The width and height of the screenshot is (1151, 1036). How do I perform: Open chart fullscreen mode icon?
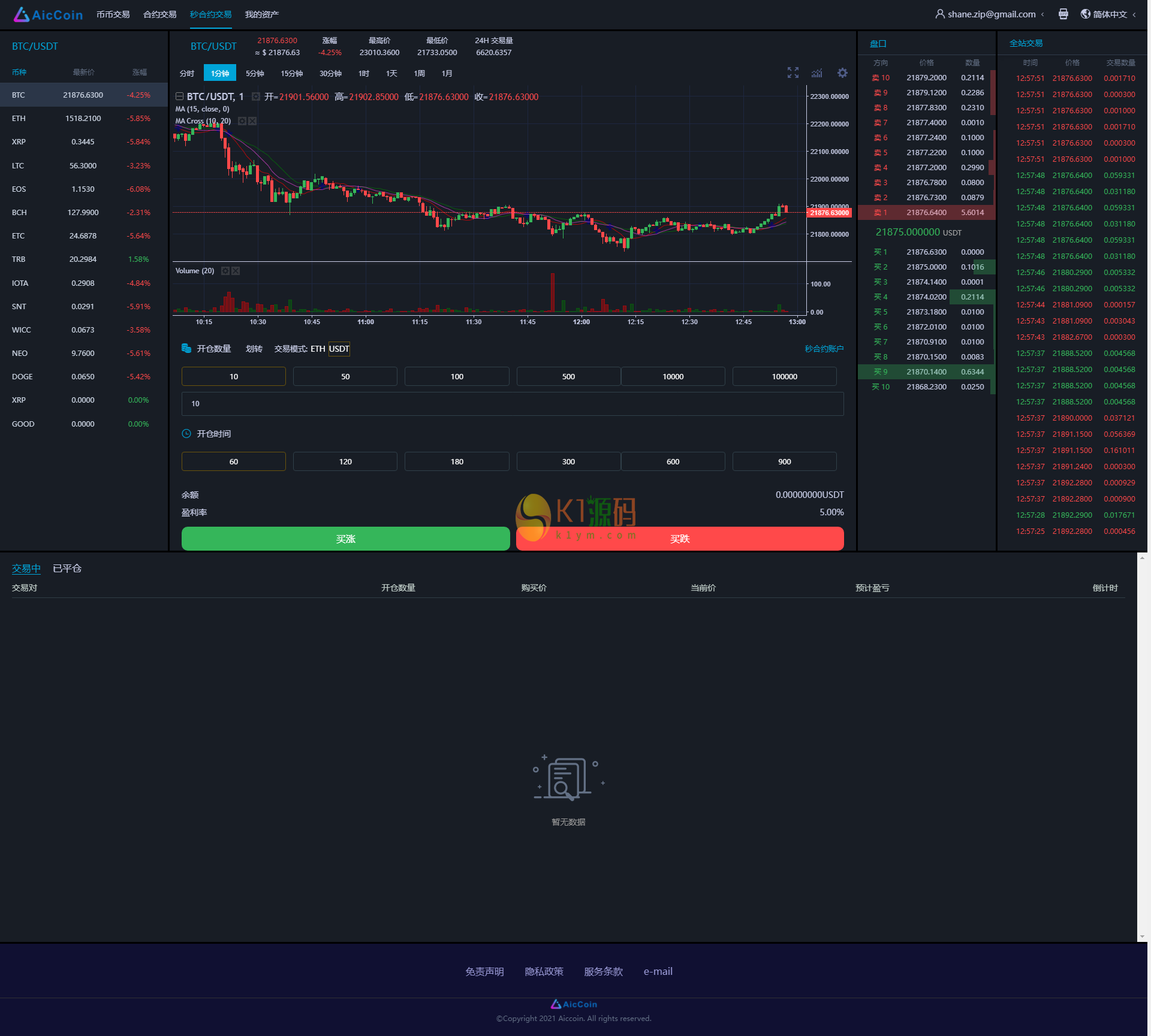(x=793, y=73)
